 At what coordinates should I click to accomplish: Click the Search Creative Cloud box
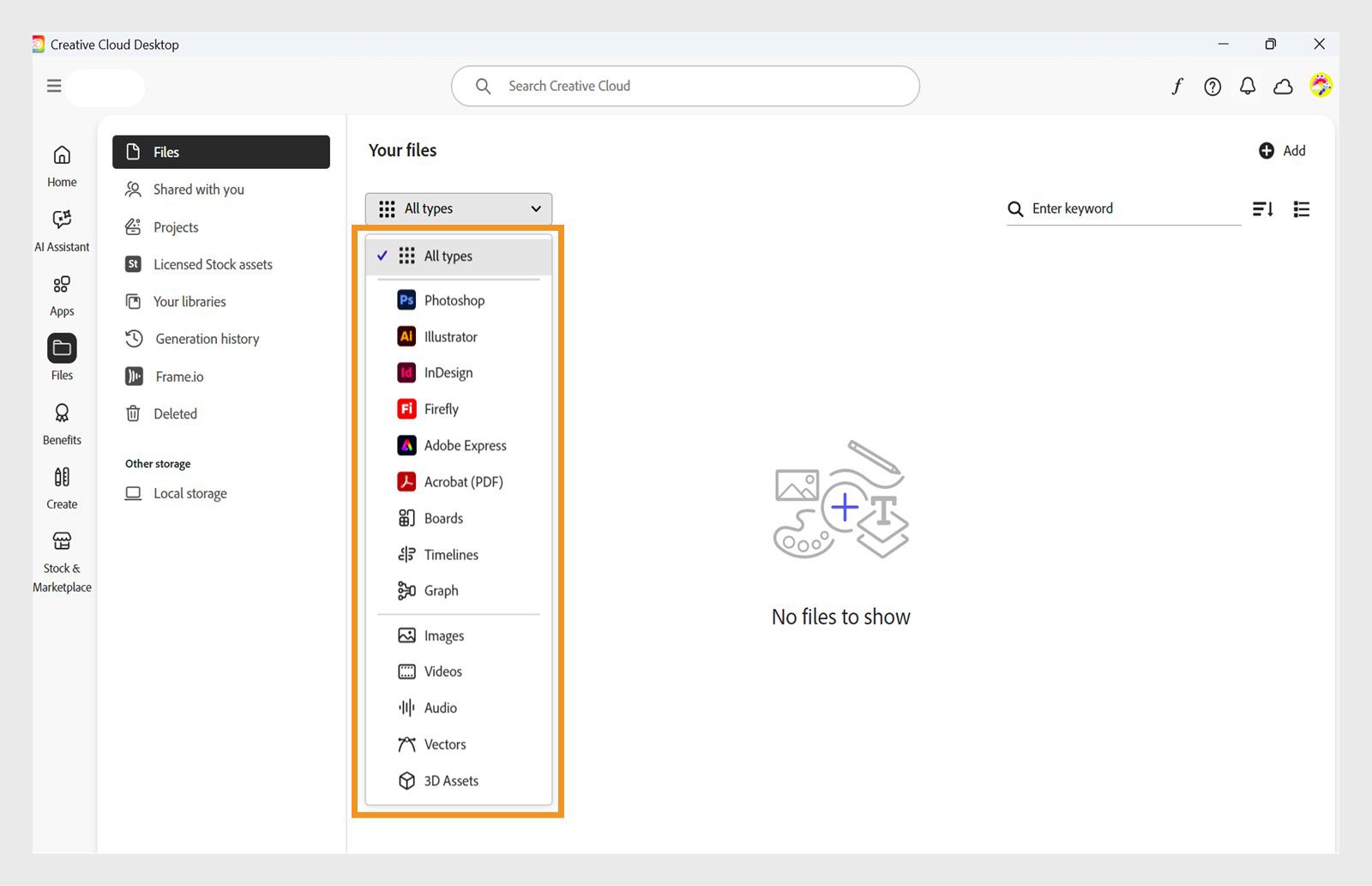tap(685, 86)
